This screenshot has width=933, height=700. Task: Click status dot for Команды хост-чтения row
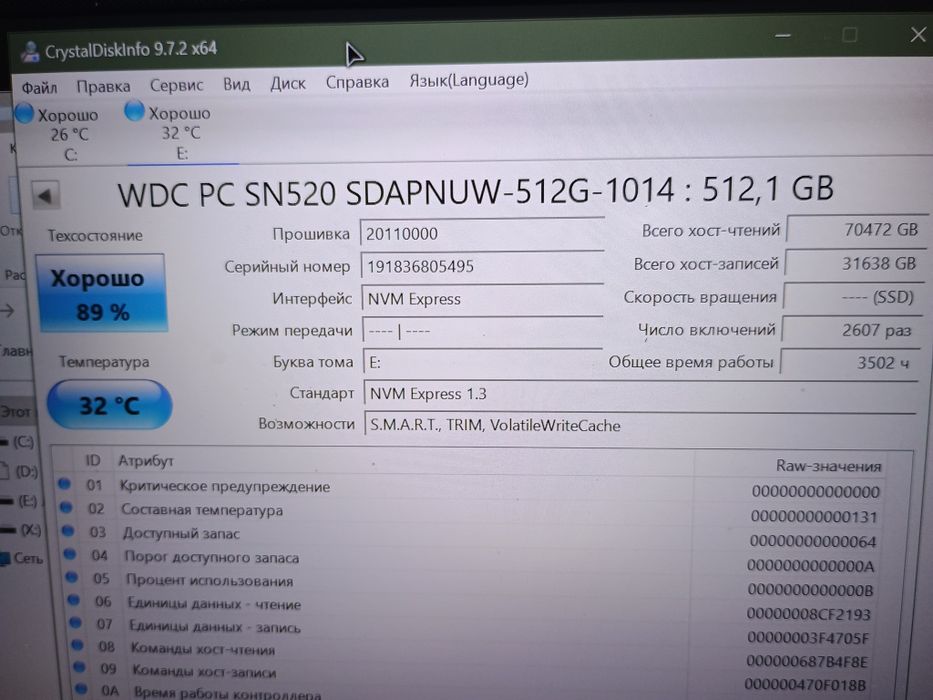77,645
